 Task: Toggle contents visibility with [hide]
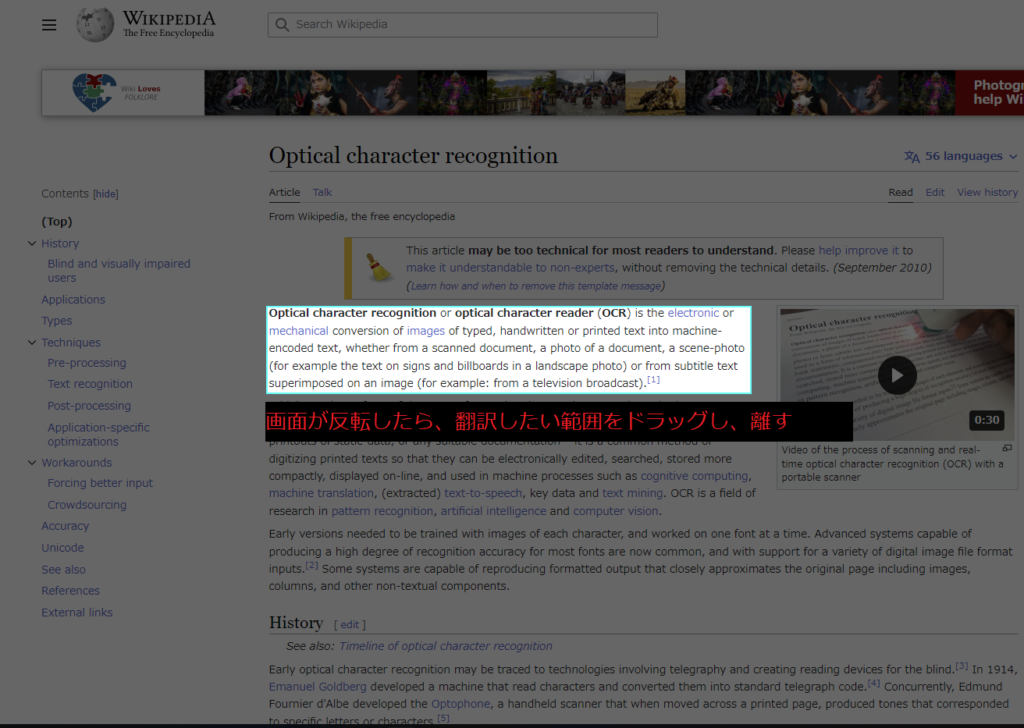[105, 194]
